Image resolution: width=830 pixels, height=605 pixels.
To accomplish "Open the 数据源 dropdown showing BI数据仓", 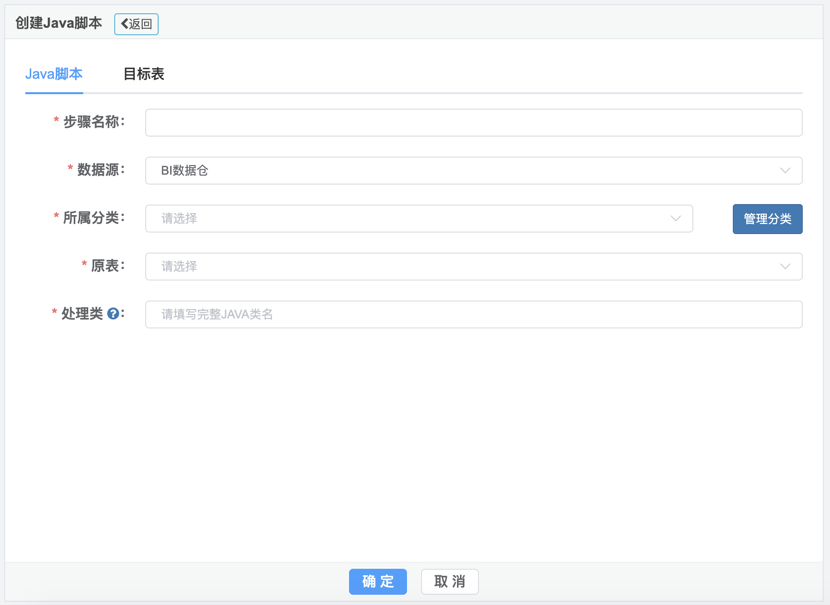I will click(x=460, y=171).
